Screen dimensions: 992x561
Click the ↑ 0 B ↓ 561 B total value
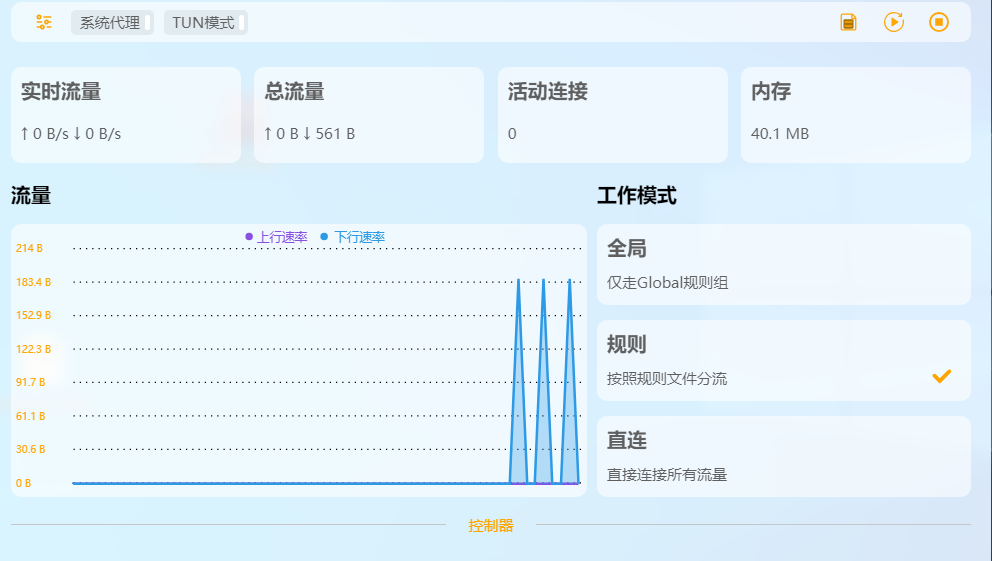pos(309,133)
